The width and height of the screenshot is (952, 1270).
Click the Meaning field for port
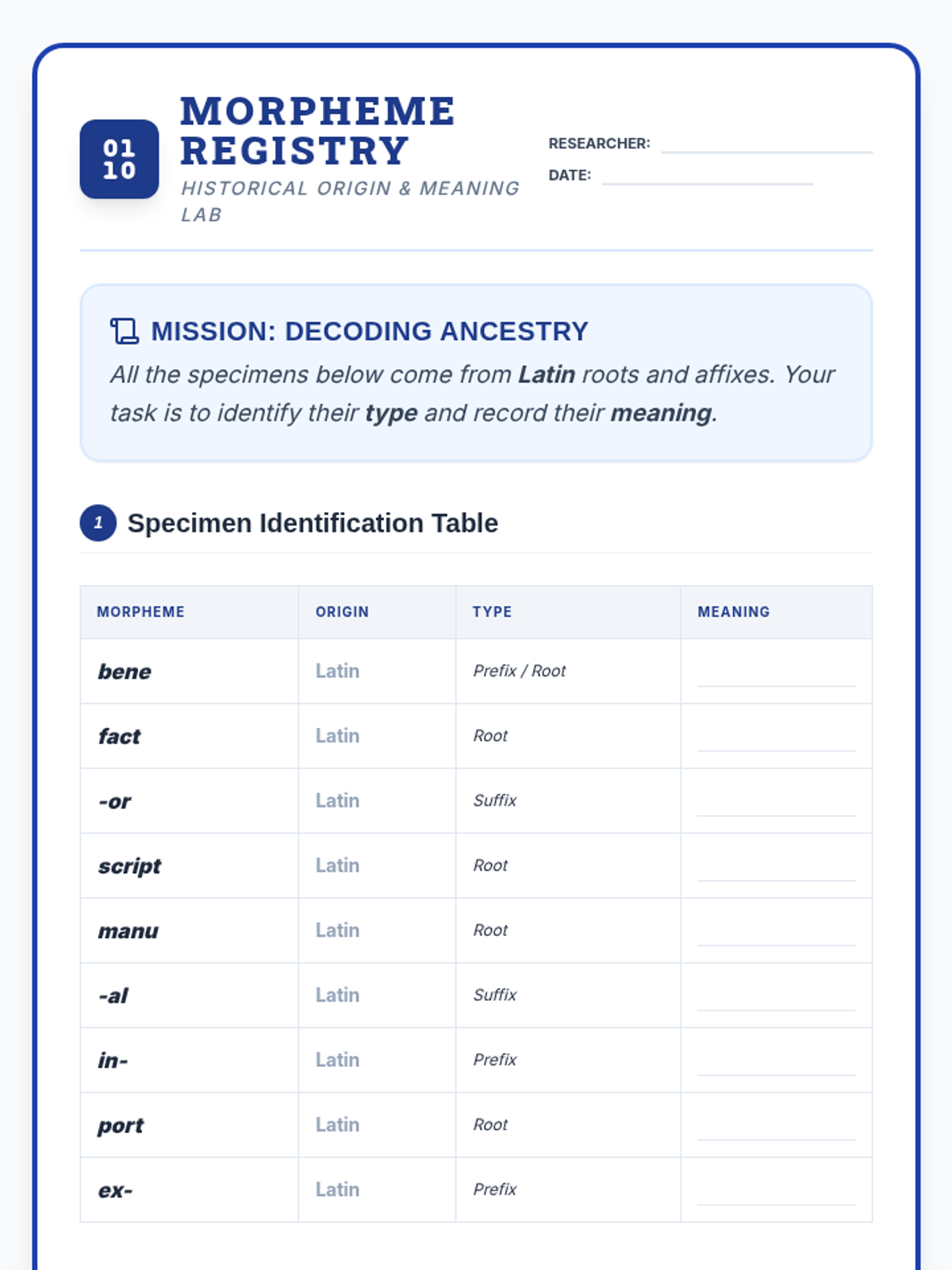776,1127
